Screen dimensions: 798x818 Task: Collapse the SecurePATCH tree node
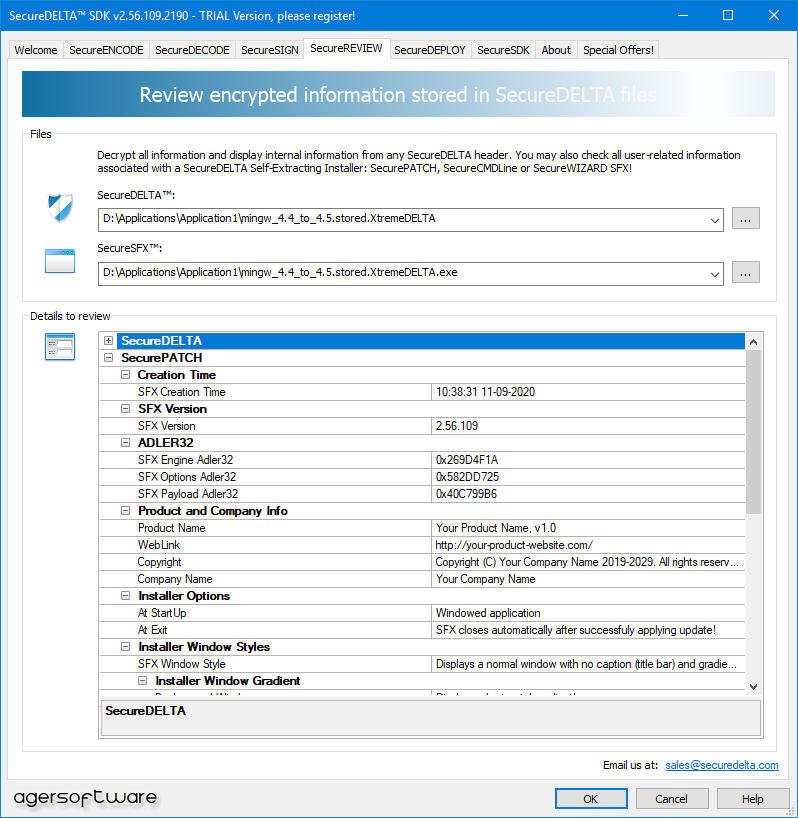108,358
